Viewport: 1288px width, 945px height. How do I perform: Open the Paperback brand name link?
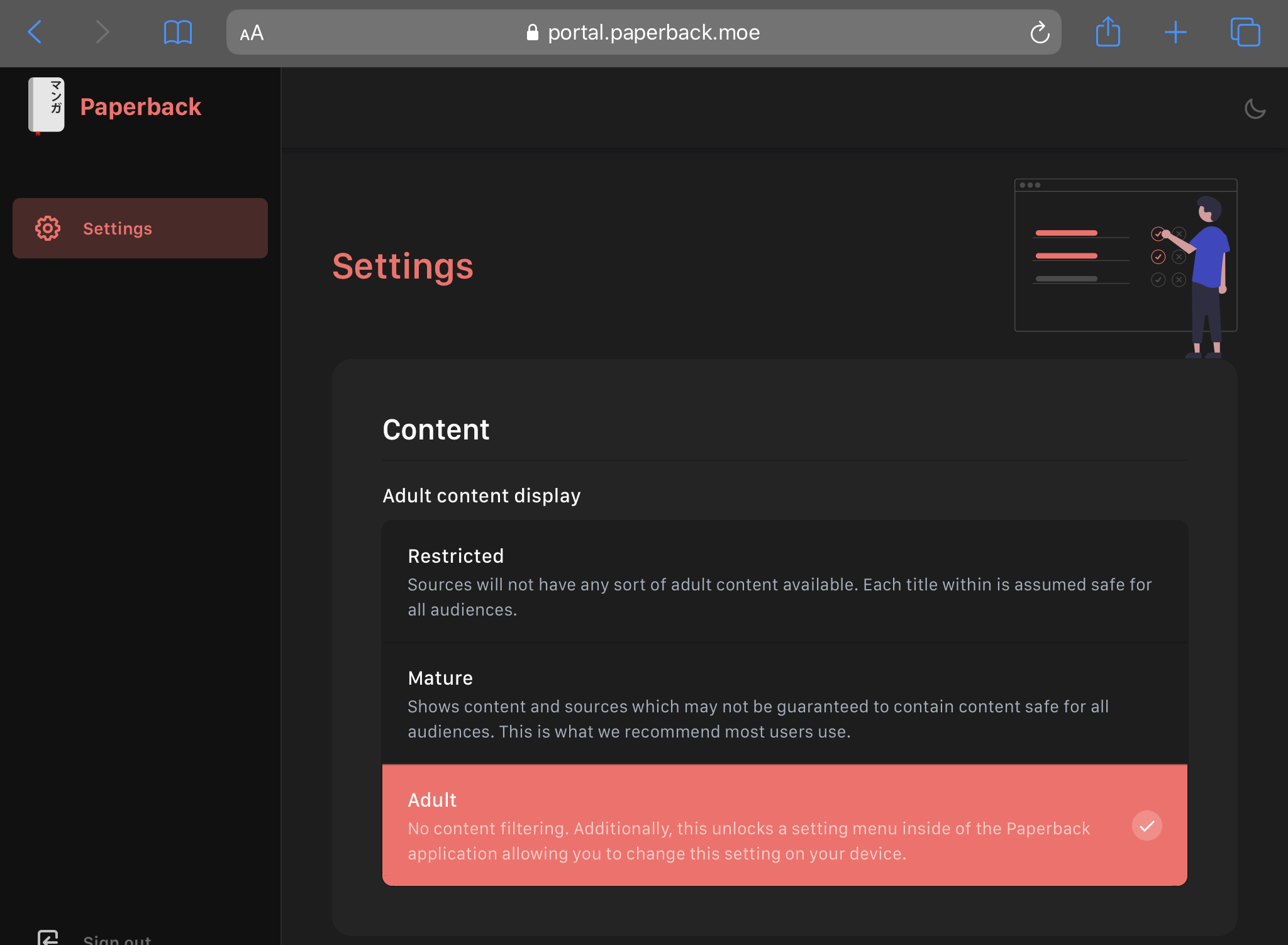pos(141,107)
